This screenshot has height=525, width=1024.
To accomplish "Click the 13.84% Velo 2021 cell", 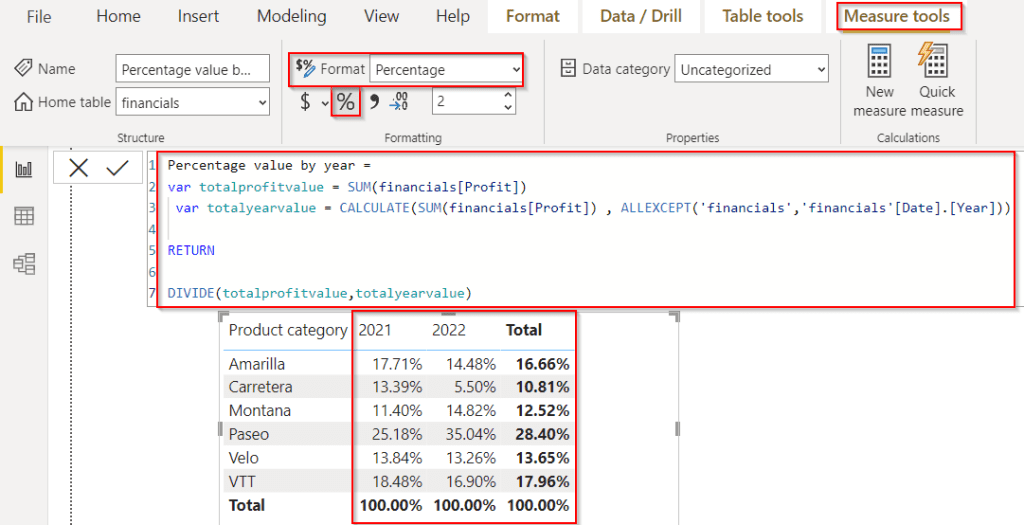I will 397,458.
